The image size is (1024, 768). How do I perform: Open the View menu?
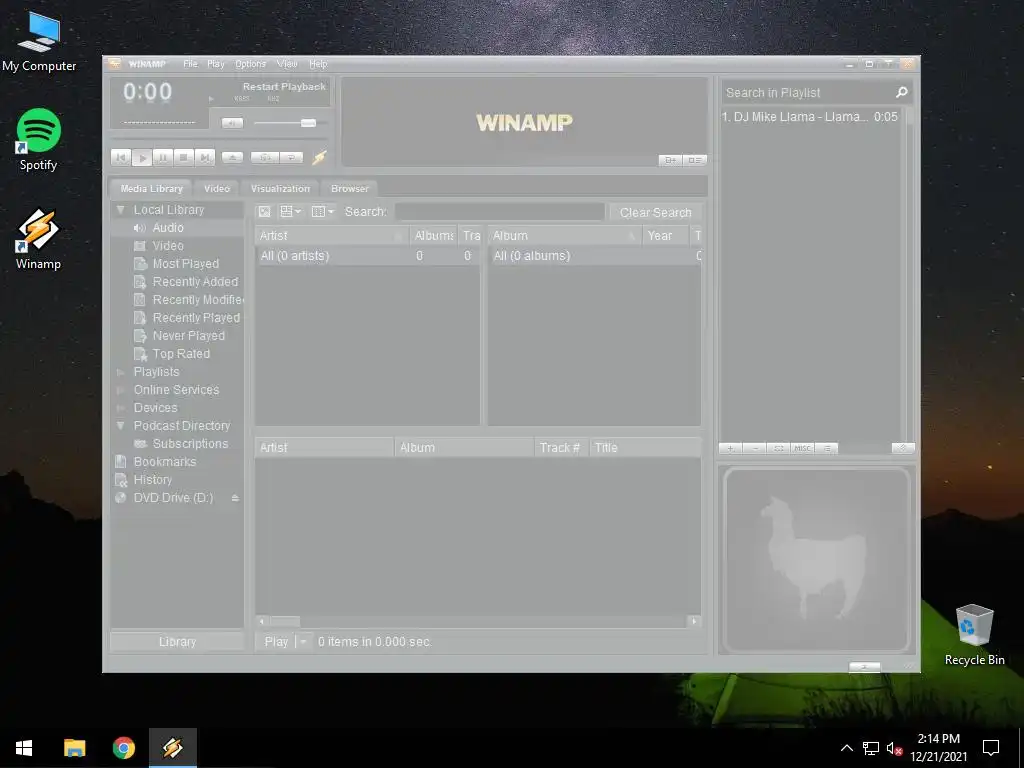pos(287,64)
